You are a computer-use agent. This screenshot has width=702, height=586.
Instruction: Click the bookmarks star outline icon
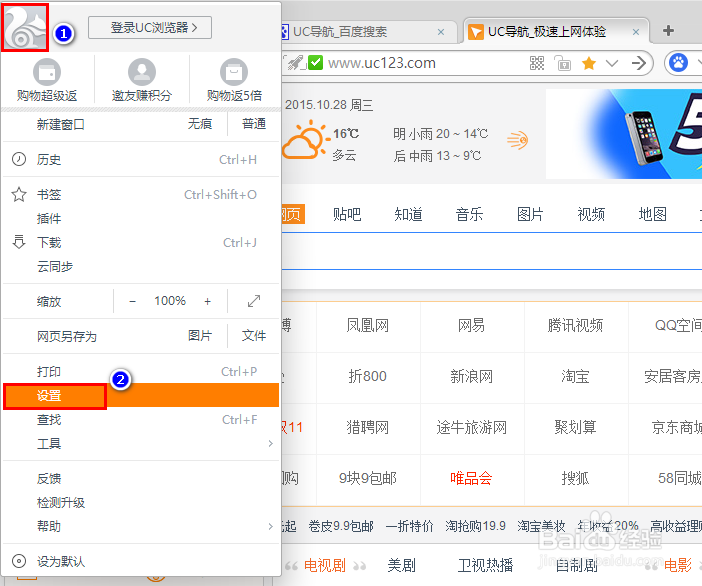[x=19, y=194]
